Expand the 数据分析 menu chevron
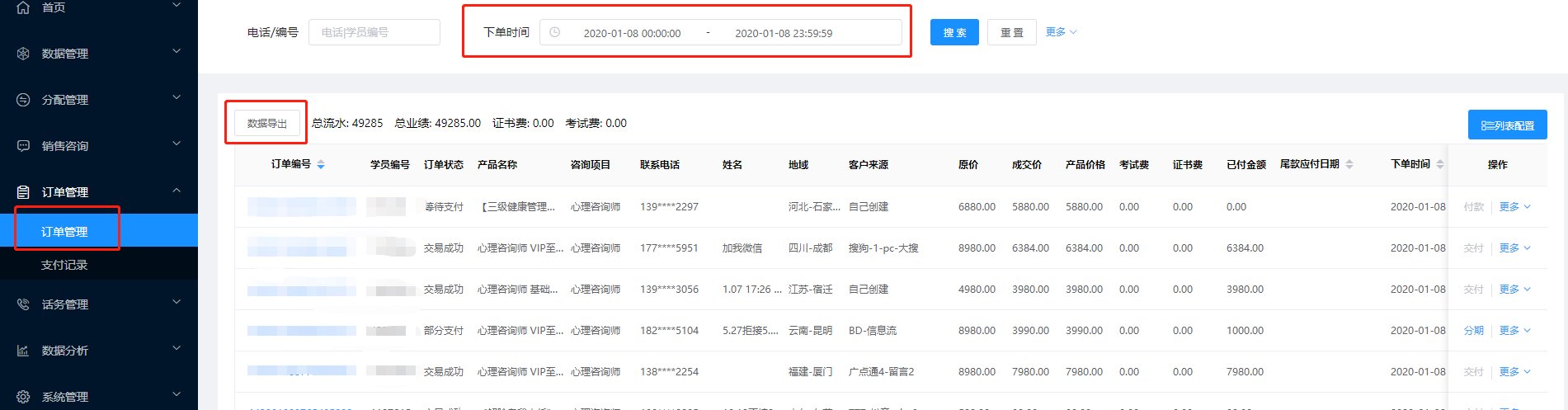 (177, 349)
